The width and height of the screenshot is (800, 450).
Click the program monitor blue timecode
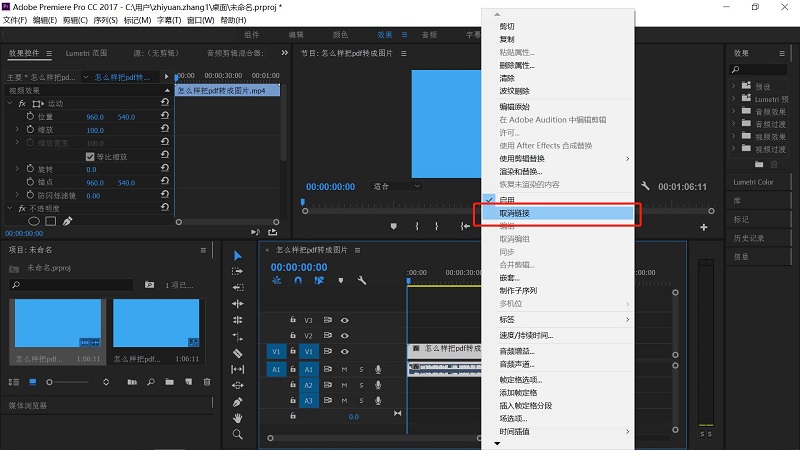click(x=330, y=187)
